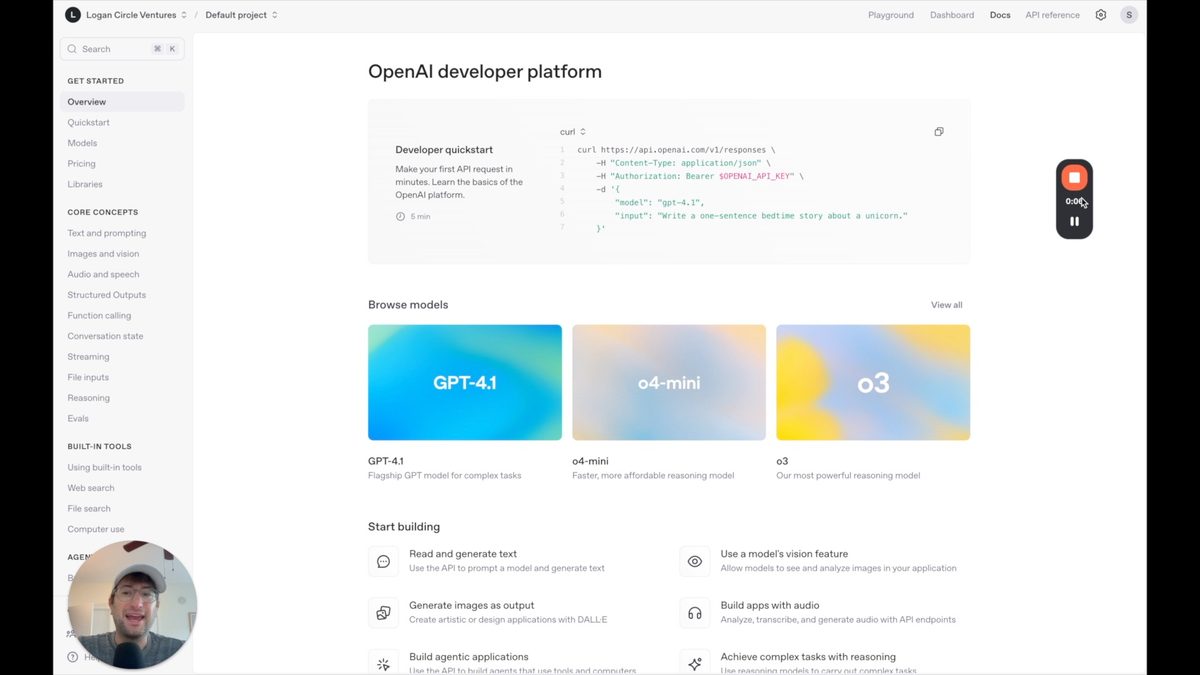Open the o3 model card image

(873, 382)
